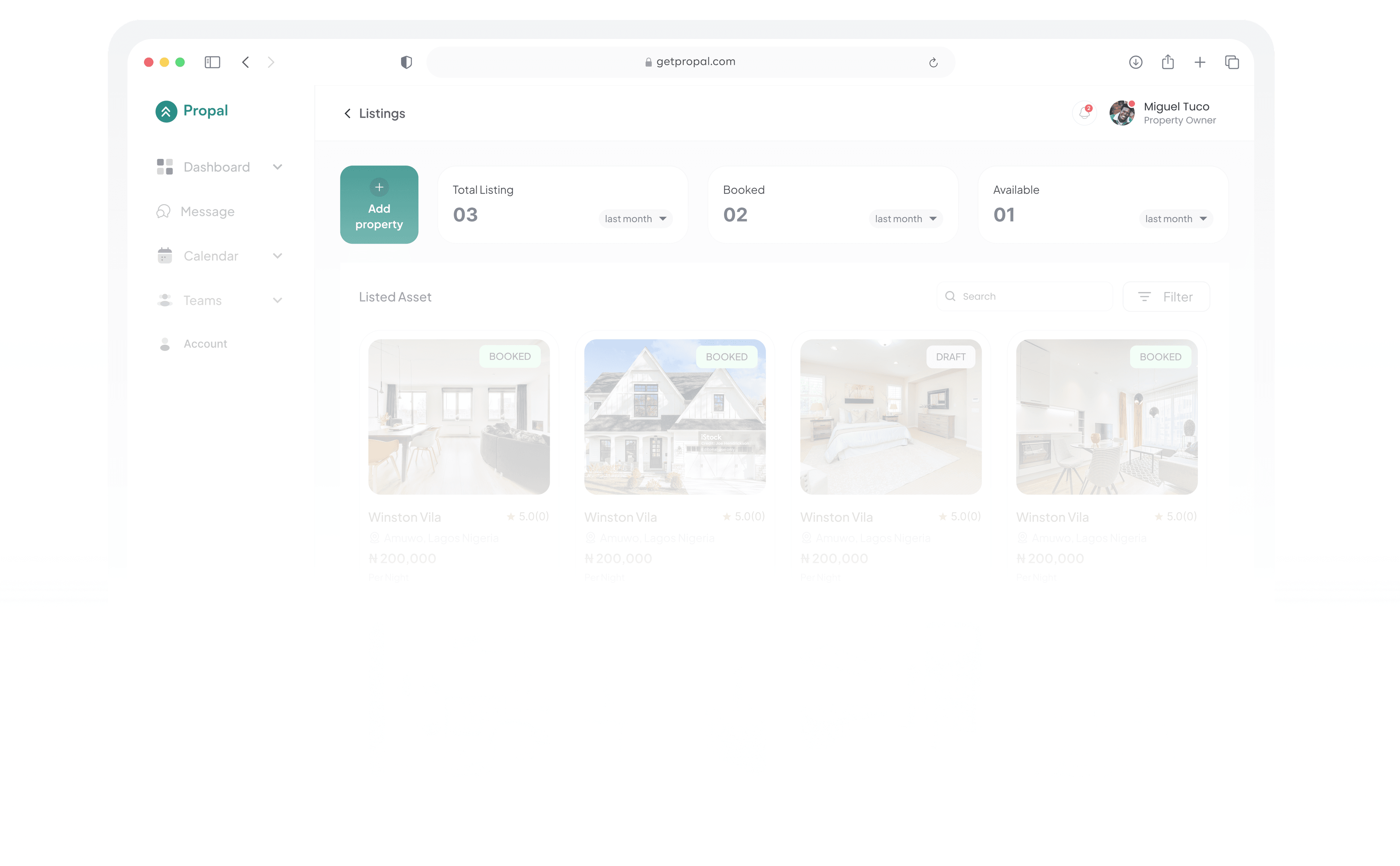Open the Teams menu item
Screen dimensions: 1400x866
point(220,301)
